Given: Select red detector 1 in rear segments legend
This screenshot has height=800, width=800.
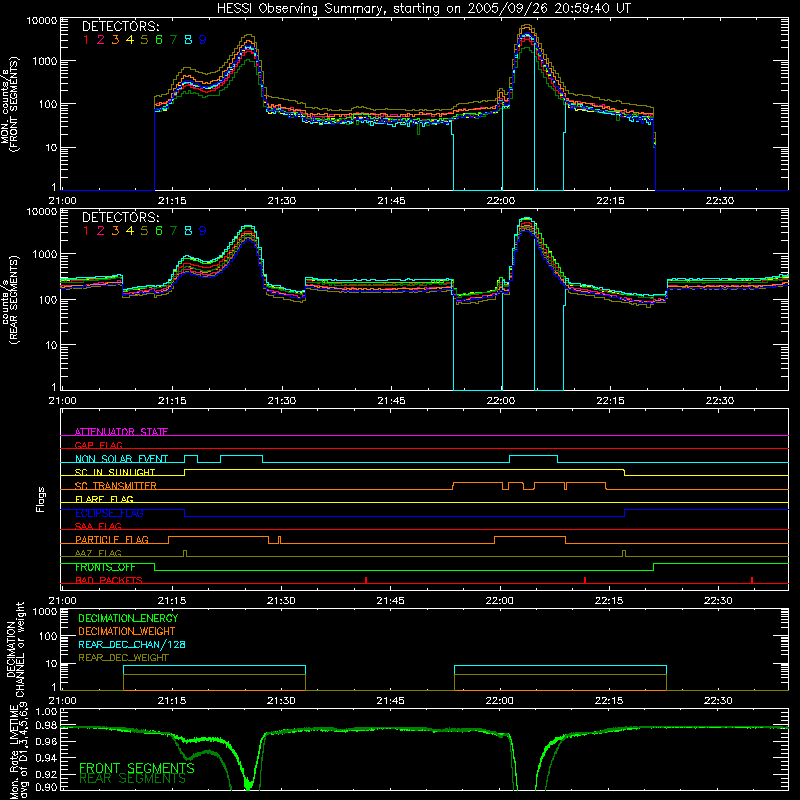Looking at the screenshot, I should pos(86,231).
